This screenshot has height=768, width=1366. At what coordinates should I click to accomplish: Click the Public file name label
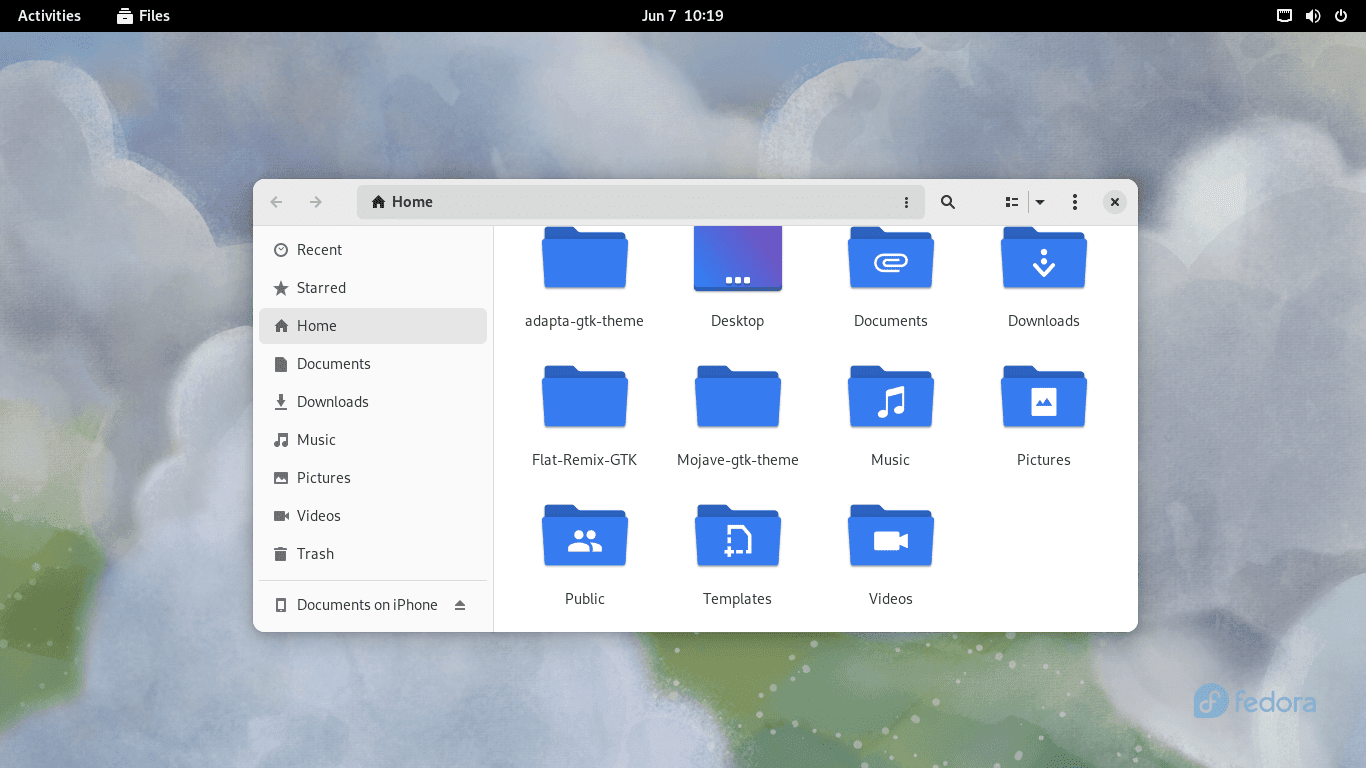coord(585,599)
